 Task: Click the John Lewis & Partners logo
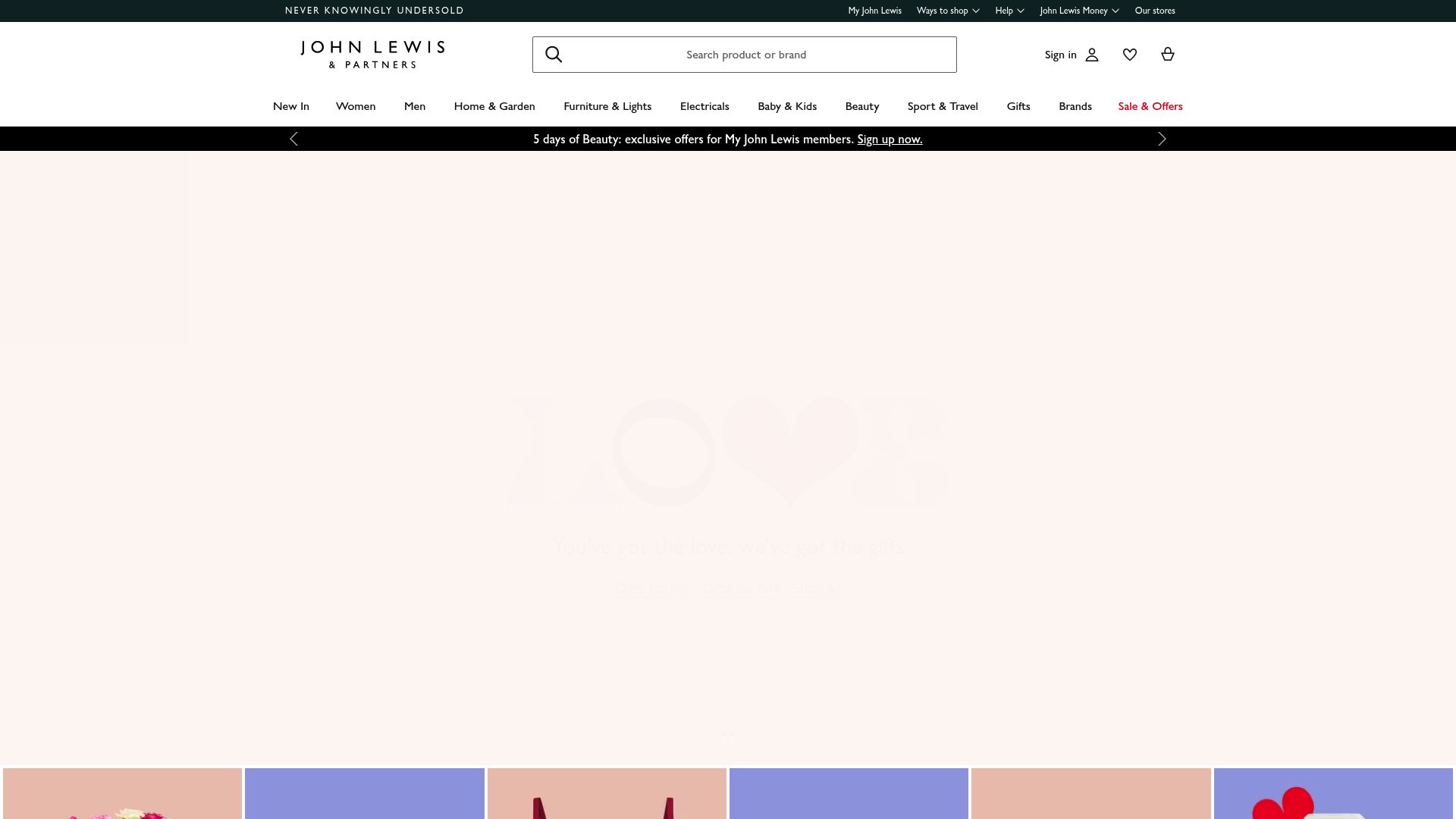click(372, 55)
